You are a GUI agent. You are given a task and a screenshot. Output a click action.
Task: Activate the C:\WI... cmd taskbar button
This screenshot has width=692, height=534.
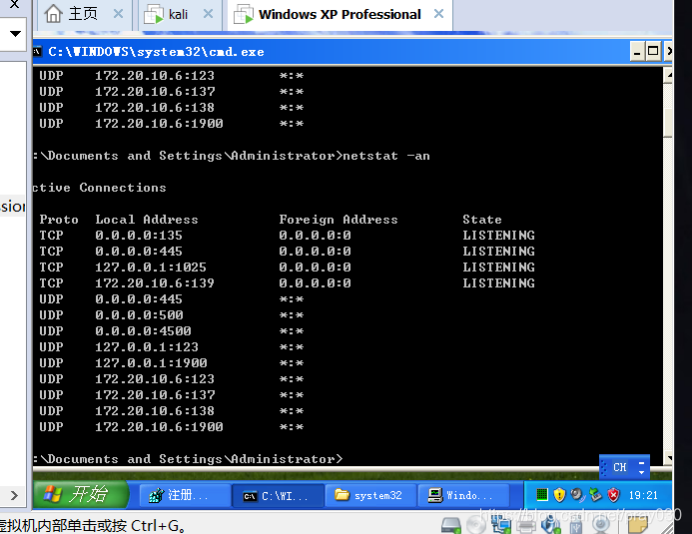(278, 496)
